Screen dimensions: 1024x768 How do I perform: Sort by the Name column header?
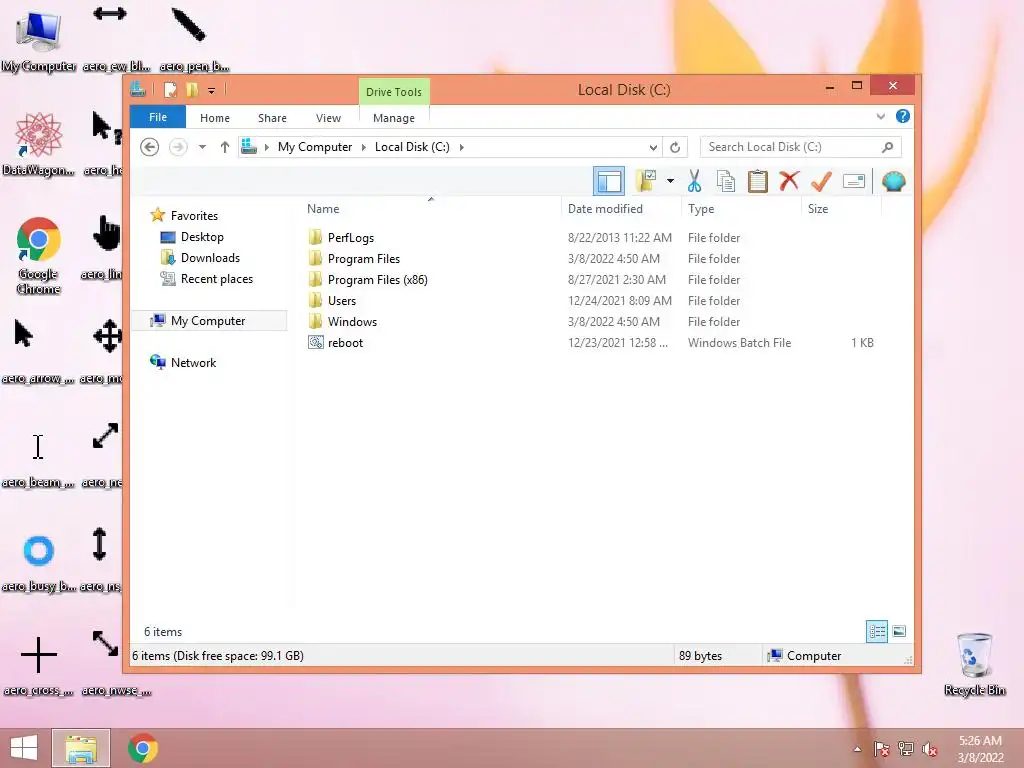click(x=323, y=209)
